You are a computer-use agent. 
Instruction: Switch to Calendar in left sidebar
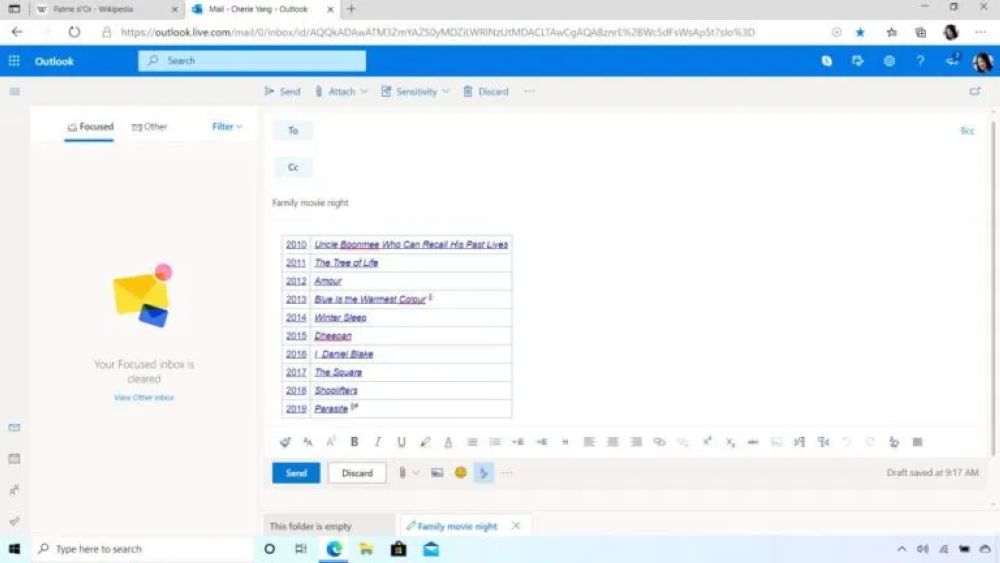click(x=14, y=458)
